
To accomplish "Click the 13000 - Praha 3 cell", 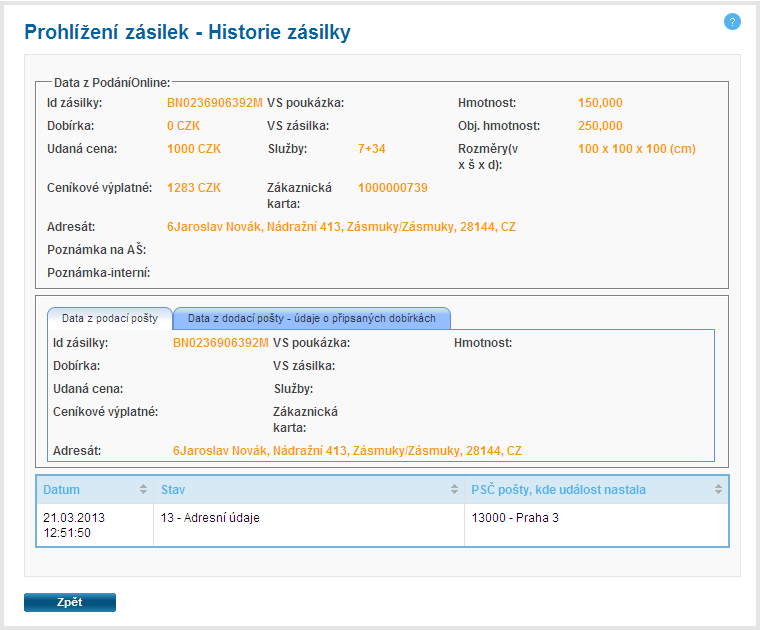I will click(x=515, y=518).
